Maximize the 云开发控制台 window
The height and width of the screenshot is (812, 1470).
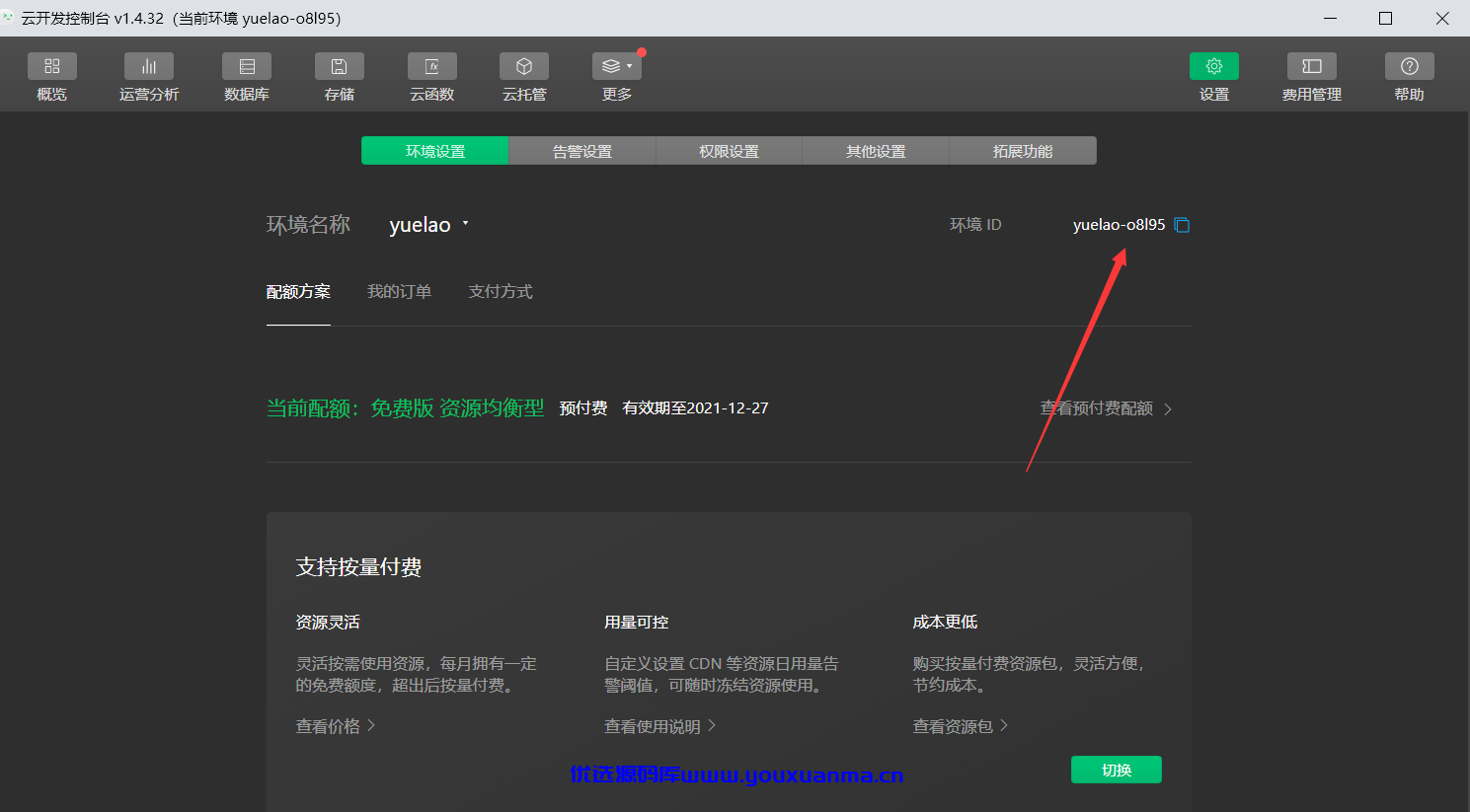click(1386, 19)
